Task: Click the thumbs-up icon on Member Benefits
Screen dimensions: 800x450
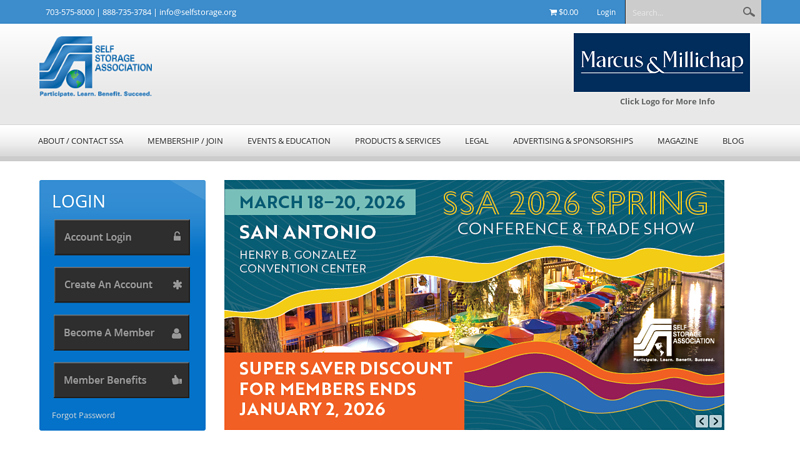Action: point(177,380)
